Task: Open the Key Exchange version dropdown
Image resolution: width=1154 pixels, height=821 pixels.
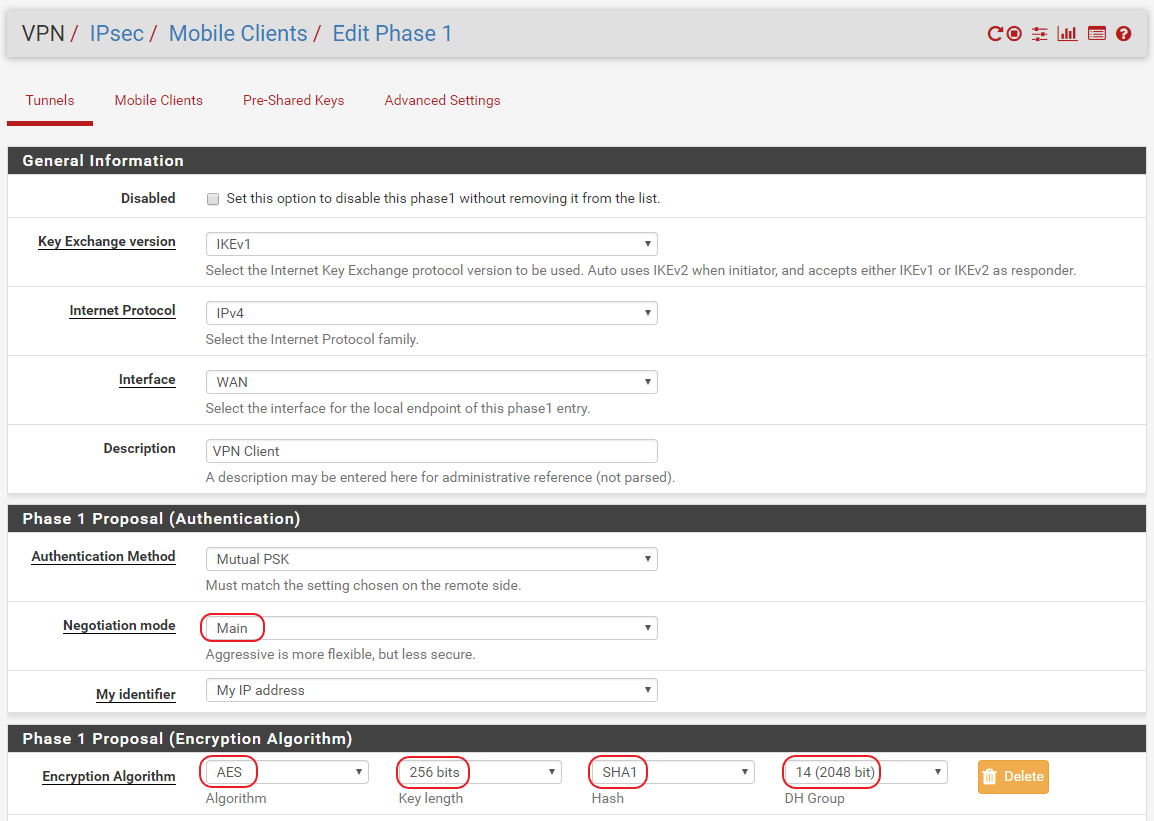Action: click(x=431, y=244)
